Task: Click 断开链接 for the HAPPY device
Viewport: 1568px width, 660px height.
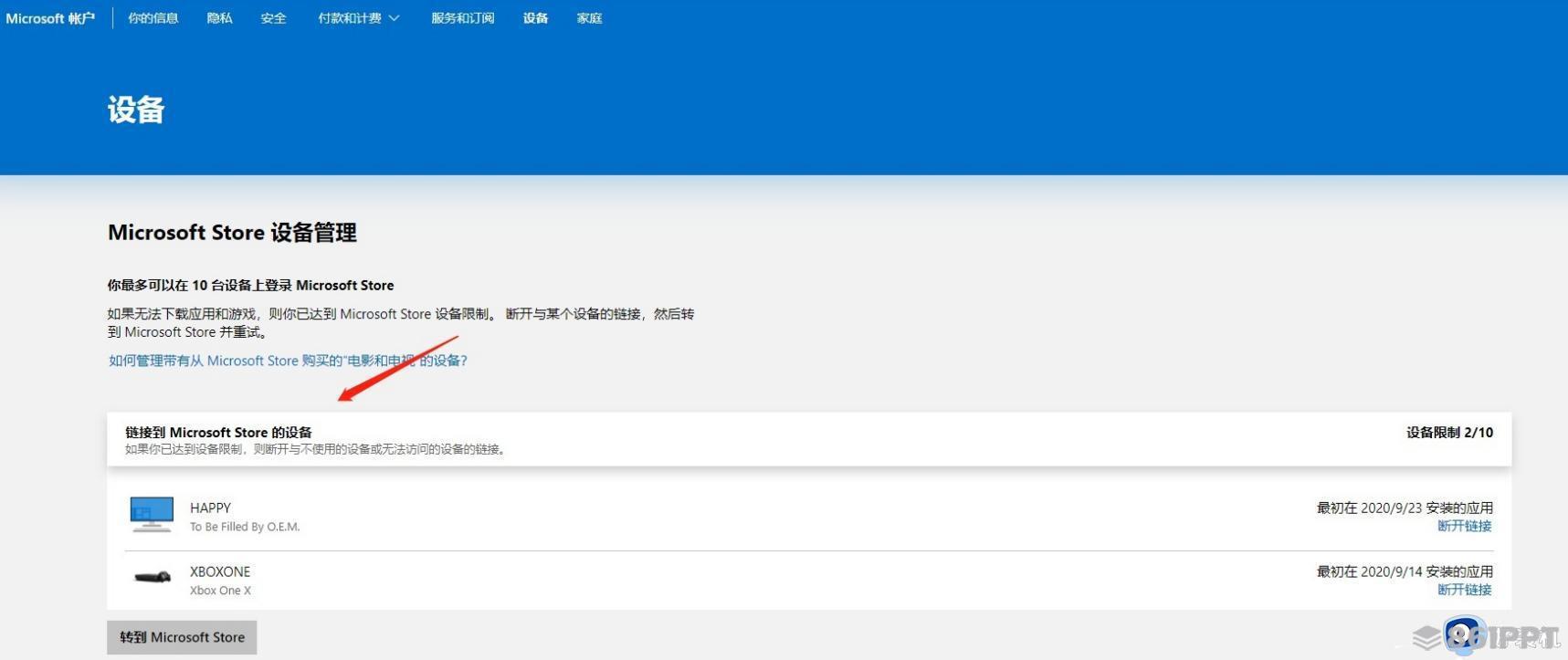Action: pyautogui.click(x=1464, y=526)
